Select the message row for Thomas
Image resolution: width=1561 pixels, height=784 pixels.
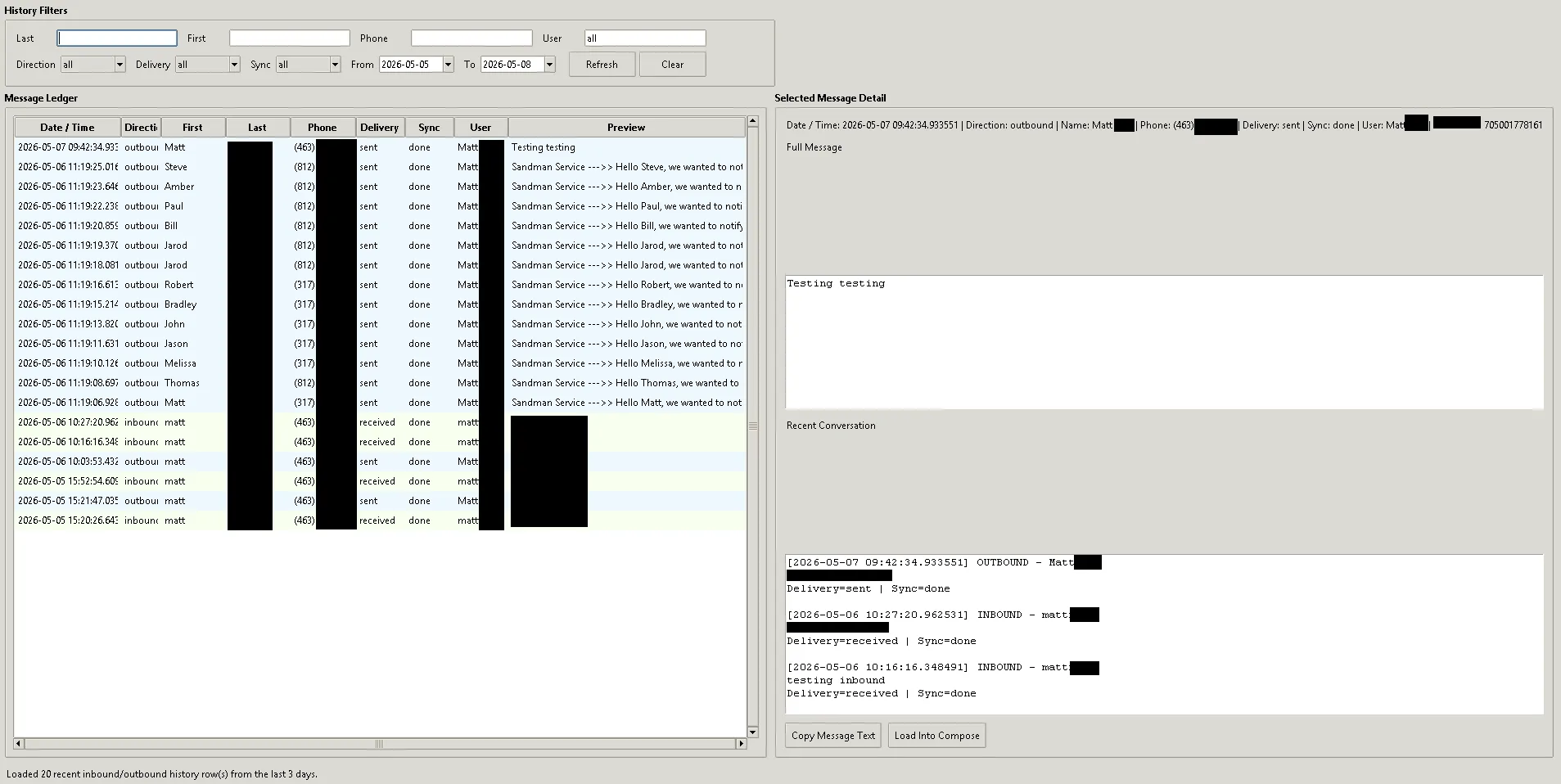380,383
